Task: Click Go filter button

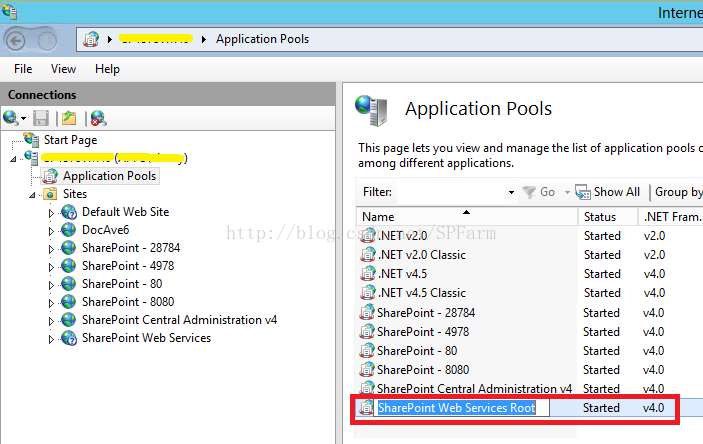Action: pos(539,192)
